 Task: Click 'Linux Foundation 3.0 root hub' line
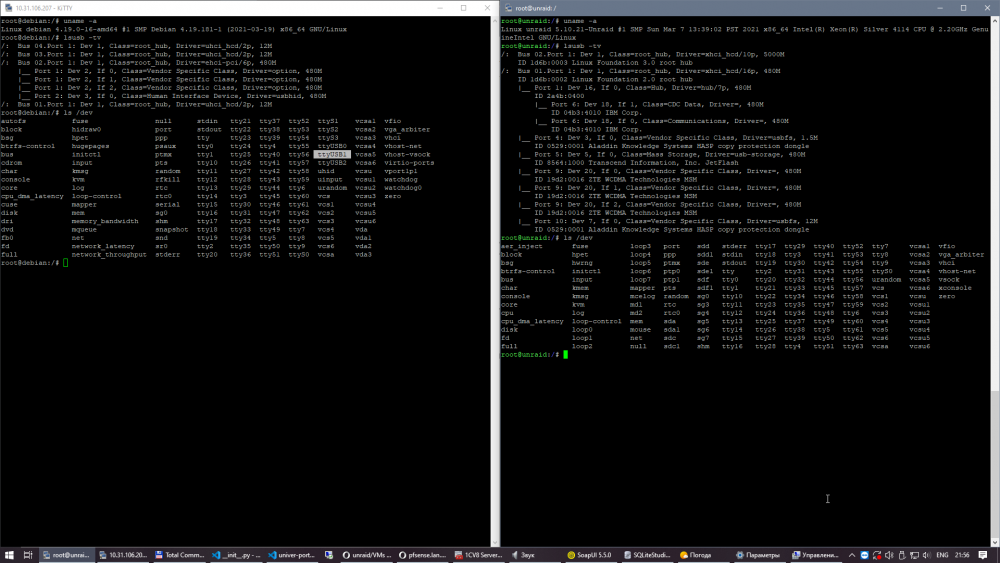point(605,62)
